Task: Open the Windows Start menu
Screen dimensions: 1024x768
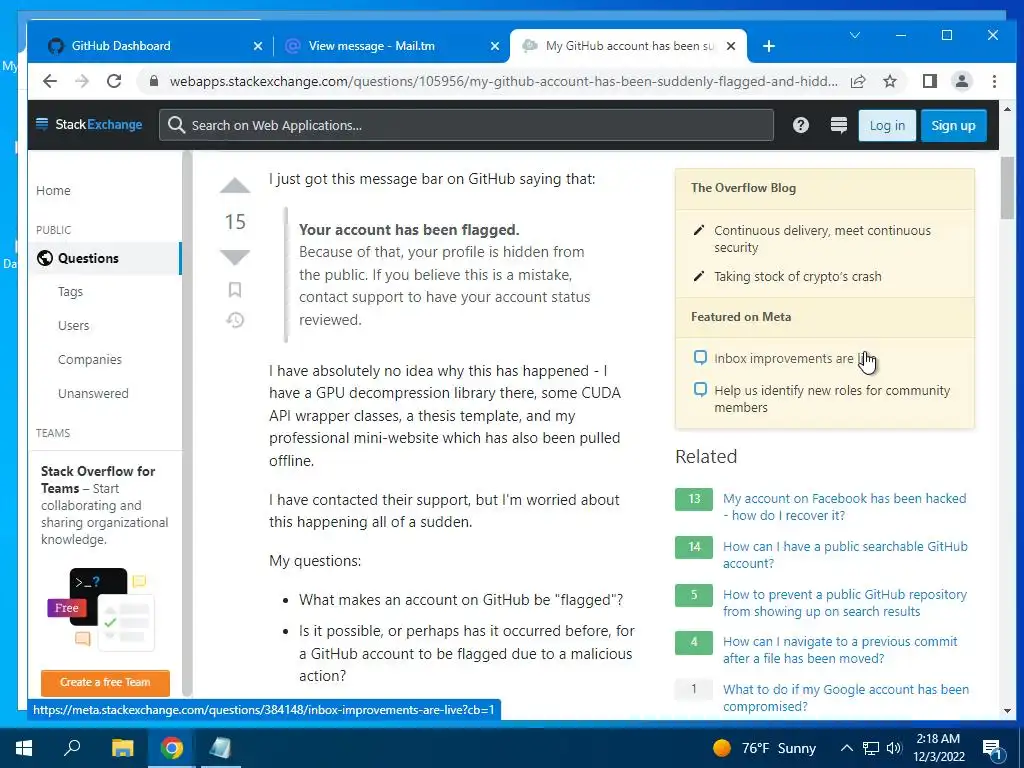Action: (24, 748)
